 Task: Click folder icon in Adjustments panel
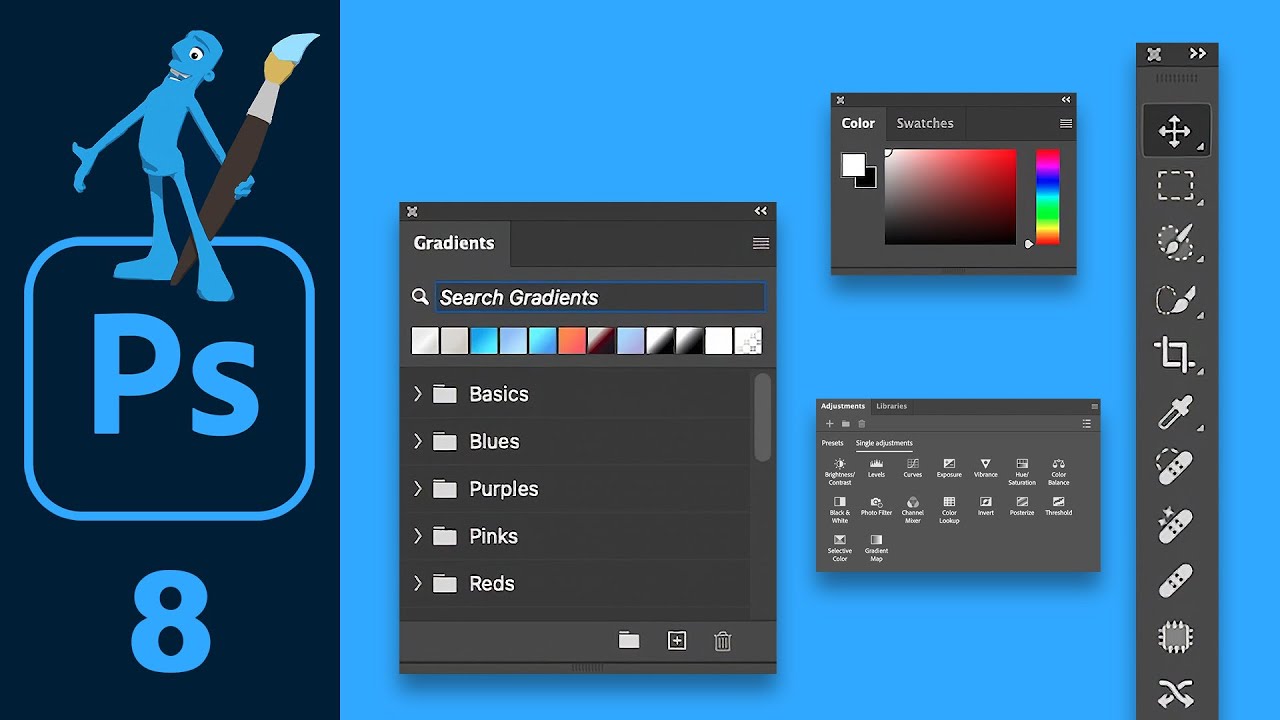[x=845, y=424]
